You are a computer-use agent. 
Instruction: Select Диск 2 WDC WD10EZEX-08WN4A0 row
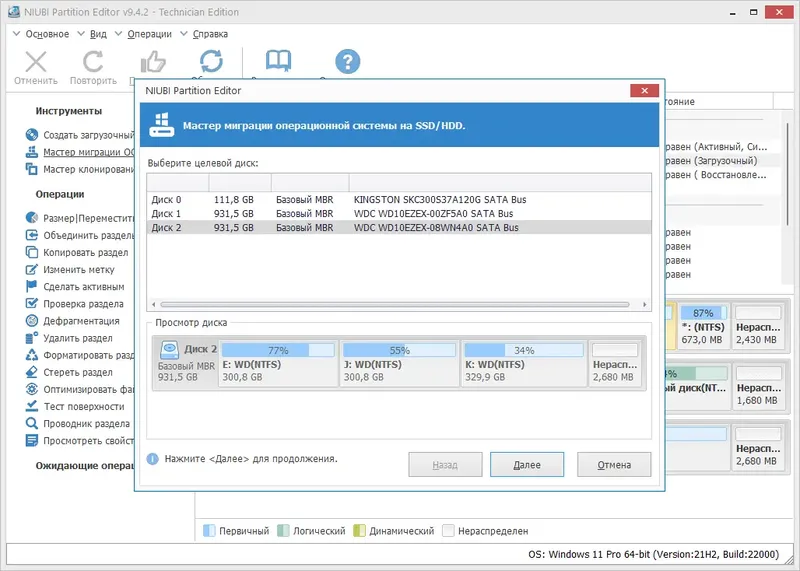(x=399, y=228)
